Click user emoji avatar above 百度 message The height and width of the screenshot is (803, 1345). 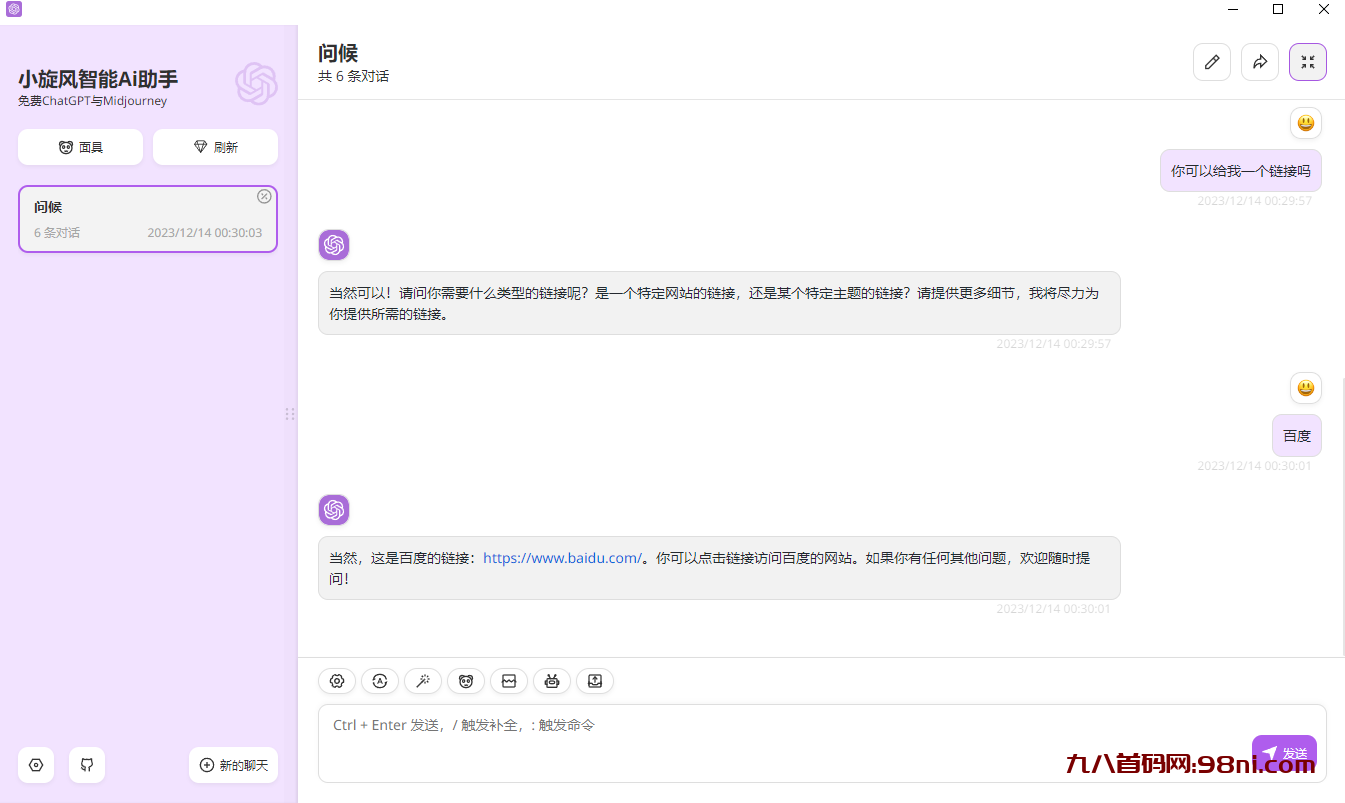click(1306, 388)
